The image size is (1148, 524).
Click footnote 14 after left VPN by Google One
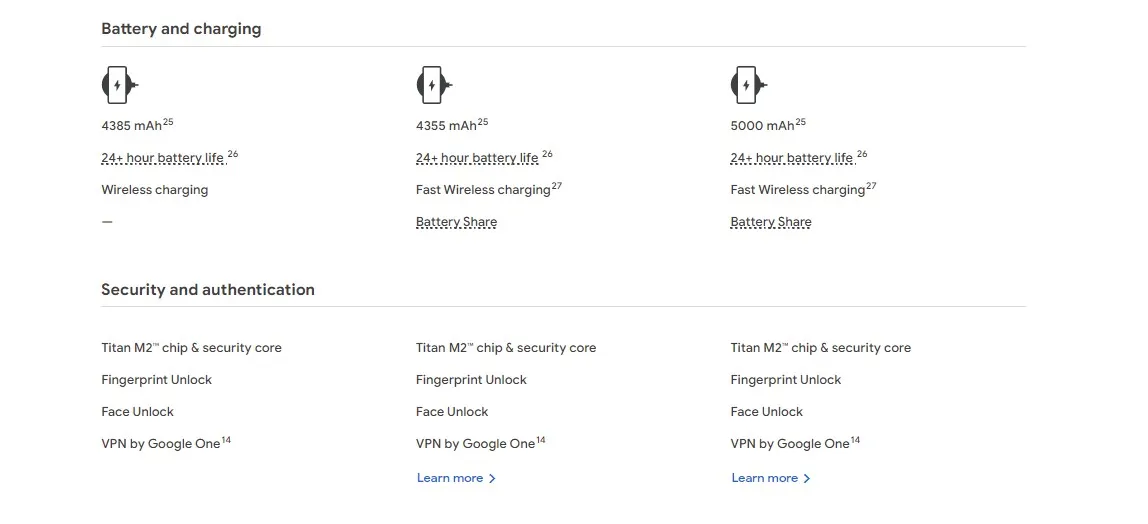(x=226, y=440)
